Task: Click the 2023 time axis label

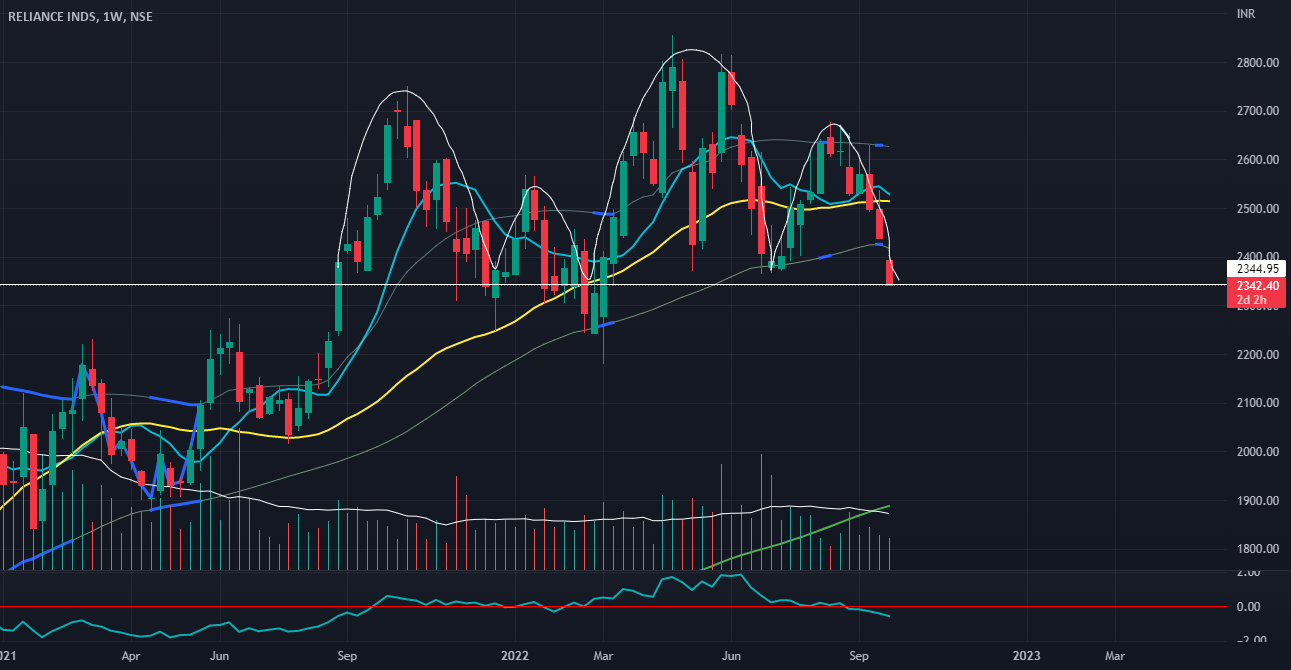Action: pyautogui.click(x=1027, y=658)
